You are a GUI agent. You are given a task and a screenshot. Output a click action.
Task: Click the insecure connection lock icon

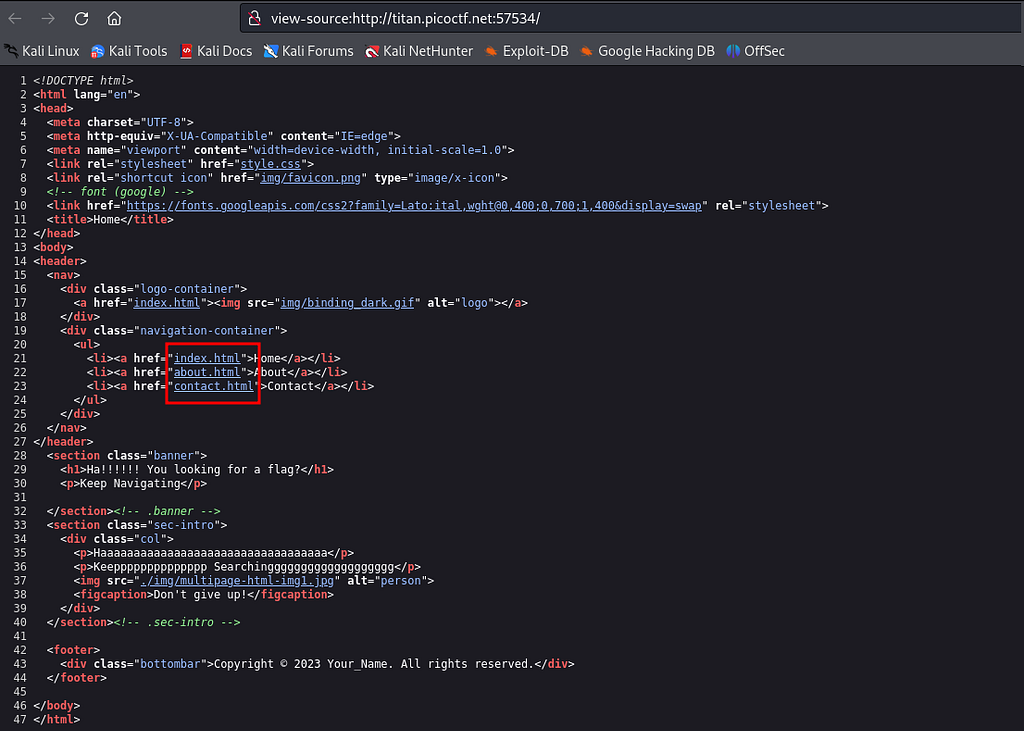tap(255, 18)
